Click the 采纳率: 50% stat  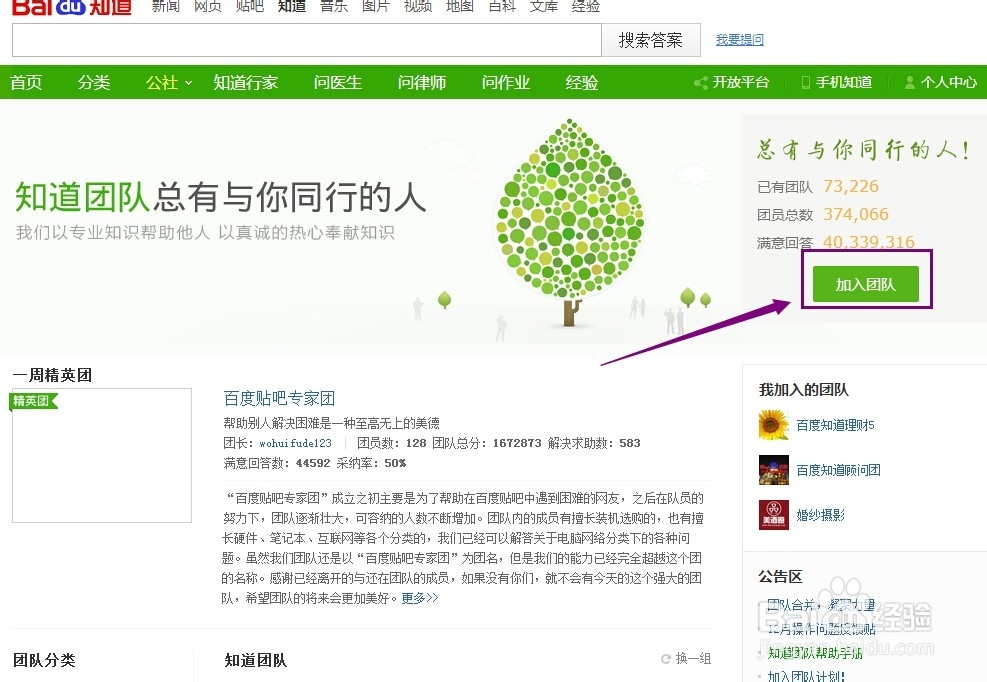(x=371, y=463)
